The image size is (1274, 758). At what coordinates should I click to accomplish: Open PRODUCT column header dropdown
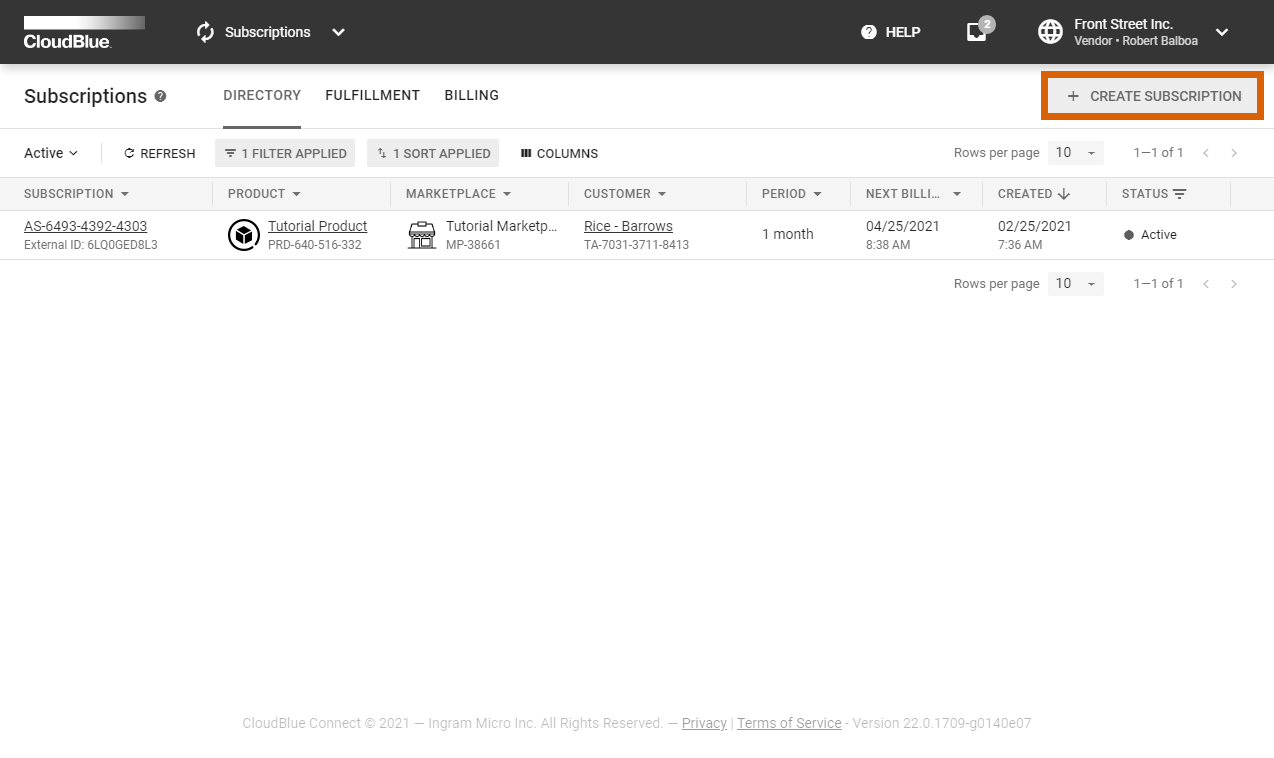(296, 194)
